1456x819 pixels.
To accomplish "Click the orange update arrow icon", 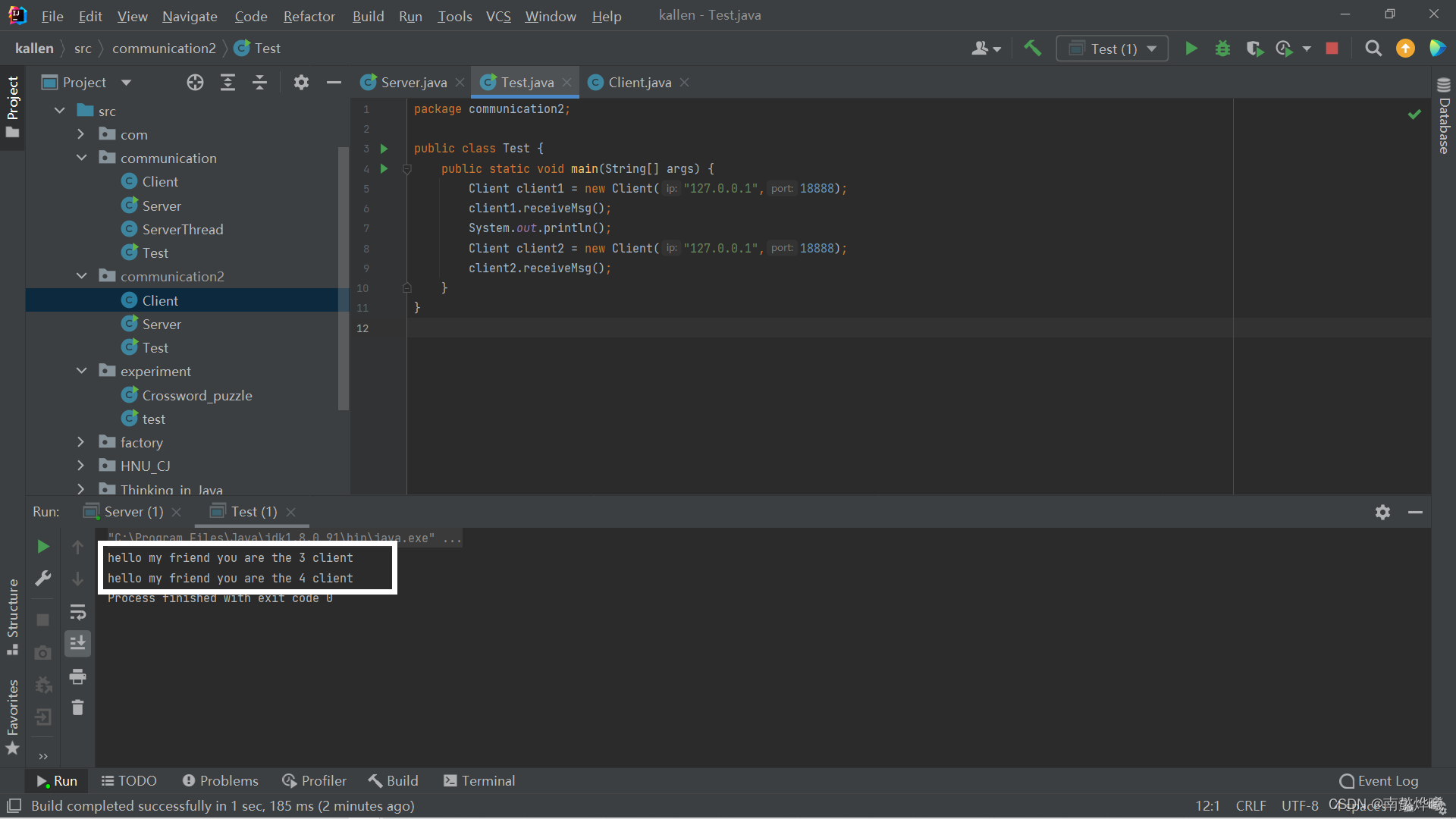I will (x=1405, y=49).
